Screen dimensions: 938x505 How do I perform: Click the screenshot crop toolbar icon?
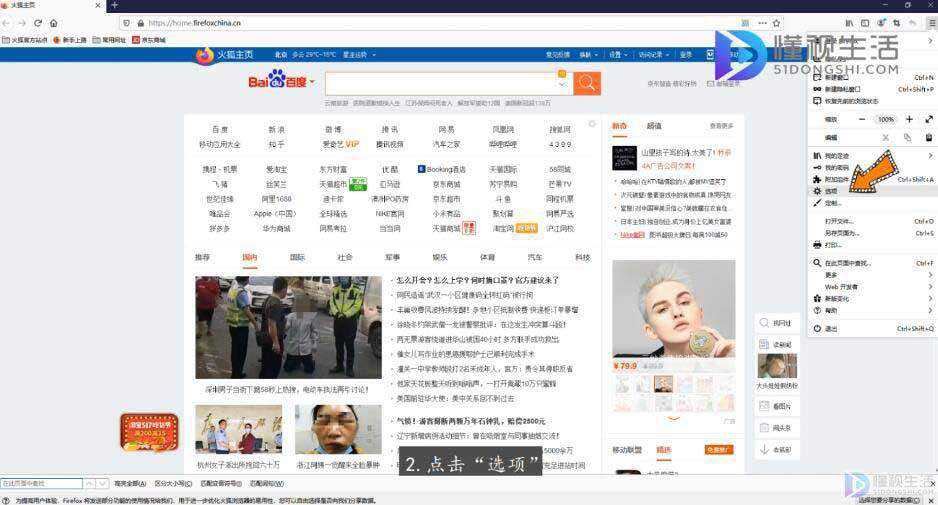pos(897,23)
